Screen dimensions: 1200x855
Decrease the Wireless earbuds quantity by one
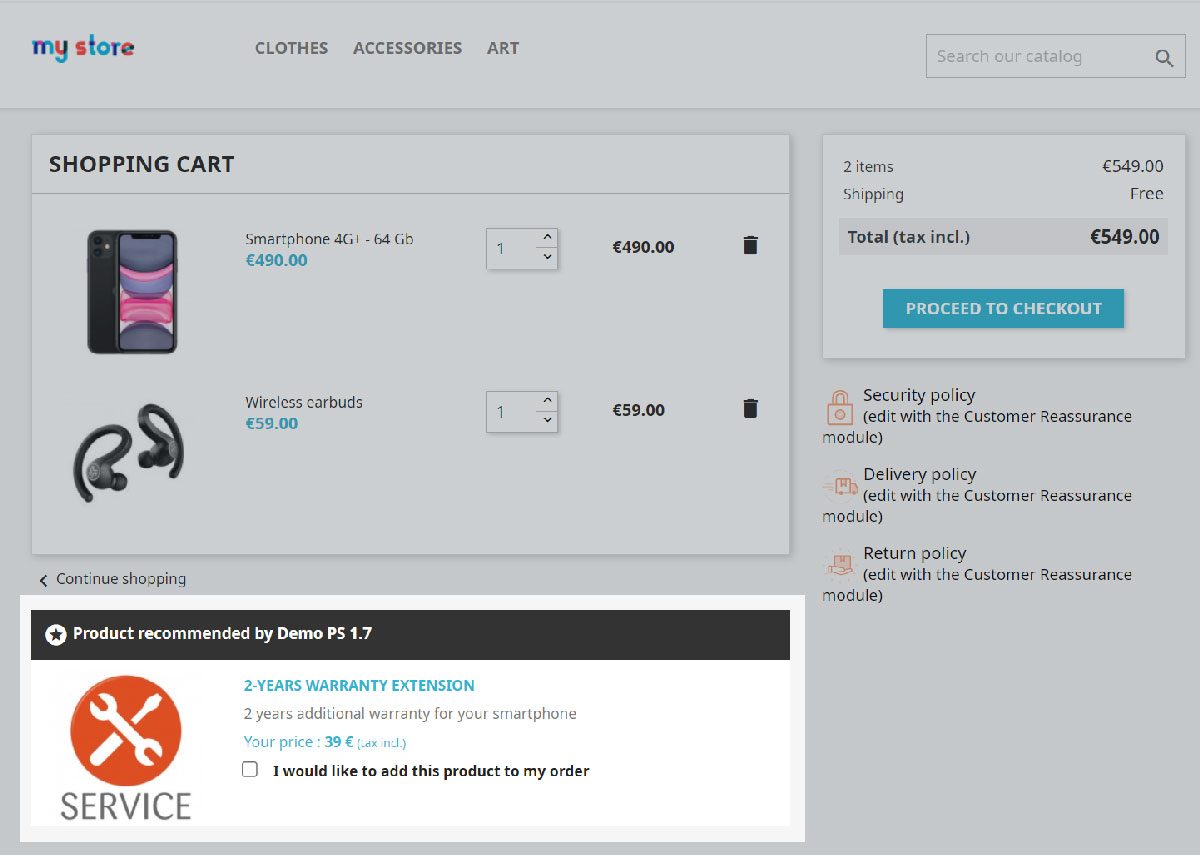tap(546, 420)
